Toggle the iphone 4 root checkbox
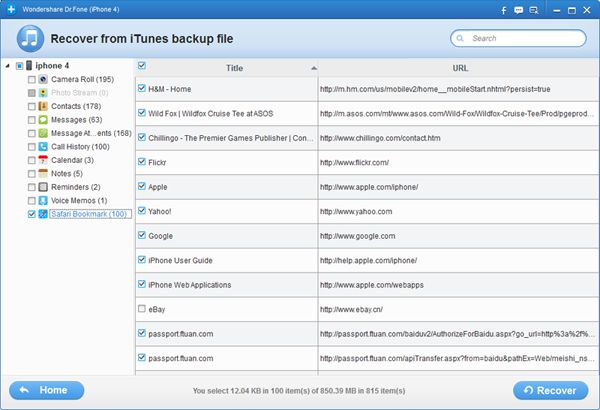This screenshot has width=600, height=410. (20, 66)
